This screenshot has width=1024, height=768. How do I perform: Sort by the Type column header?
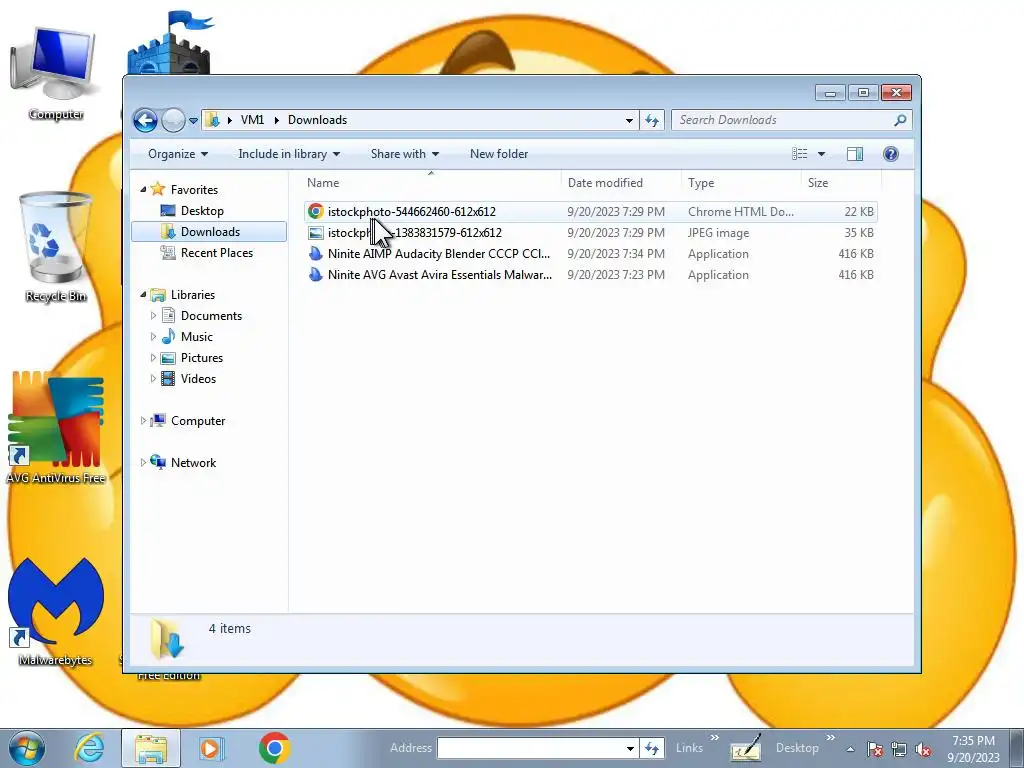741,183
